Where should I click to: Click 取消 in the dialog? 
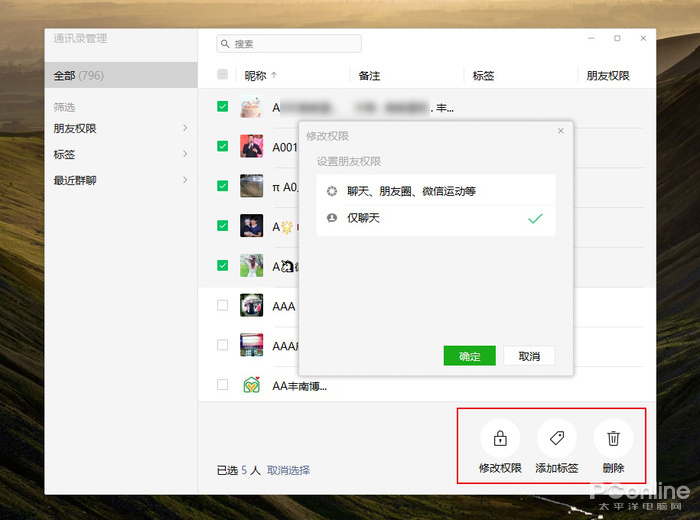coord(529,356)
